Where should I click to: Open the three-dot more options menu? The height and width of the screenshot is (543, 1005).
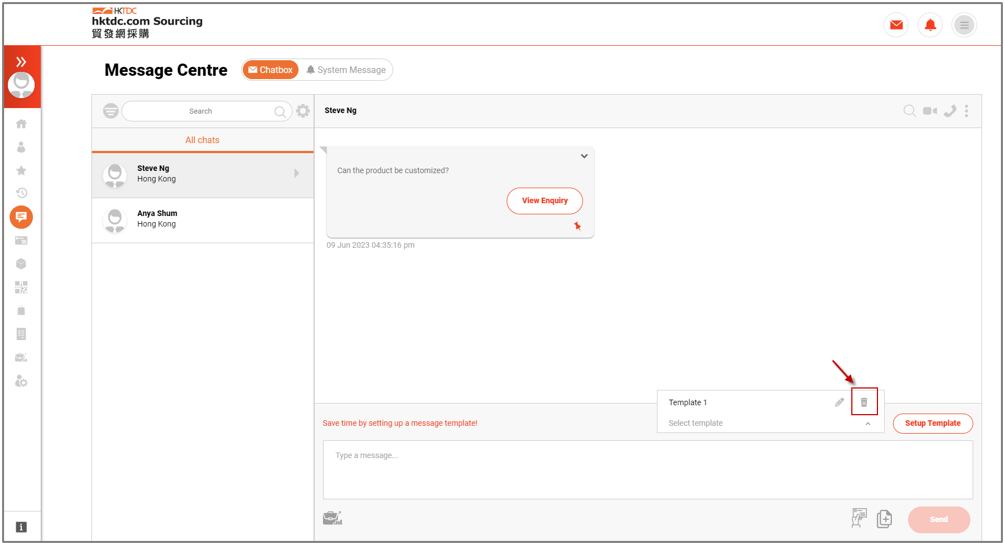pyautogui.click(x=967, y=111)
